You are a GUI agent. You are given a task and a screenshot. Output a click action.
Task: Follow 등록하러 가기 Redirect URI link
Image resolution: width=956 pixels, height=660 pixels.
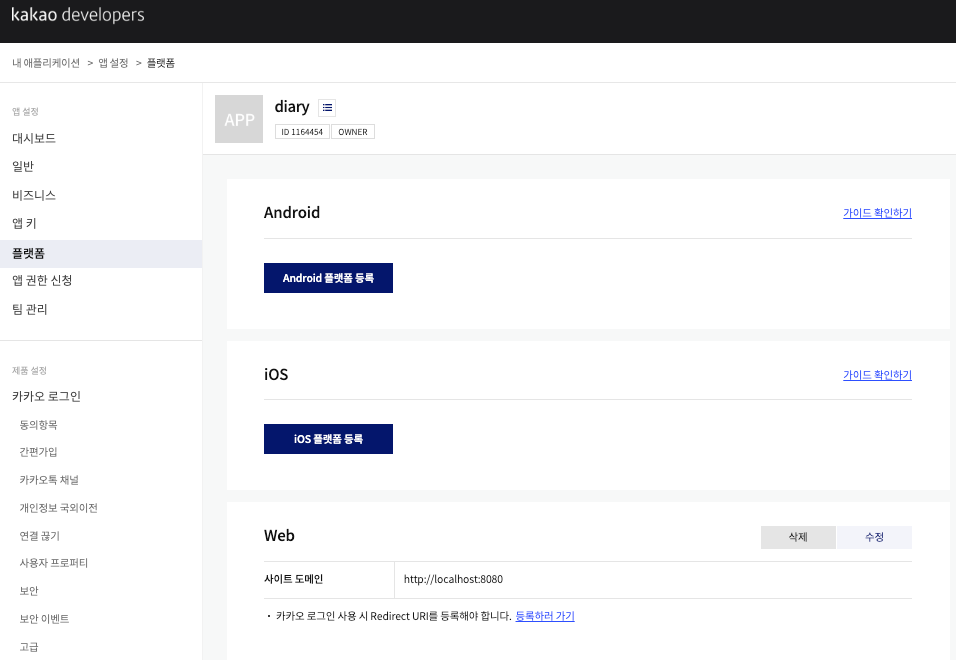click(545, 616)
